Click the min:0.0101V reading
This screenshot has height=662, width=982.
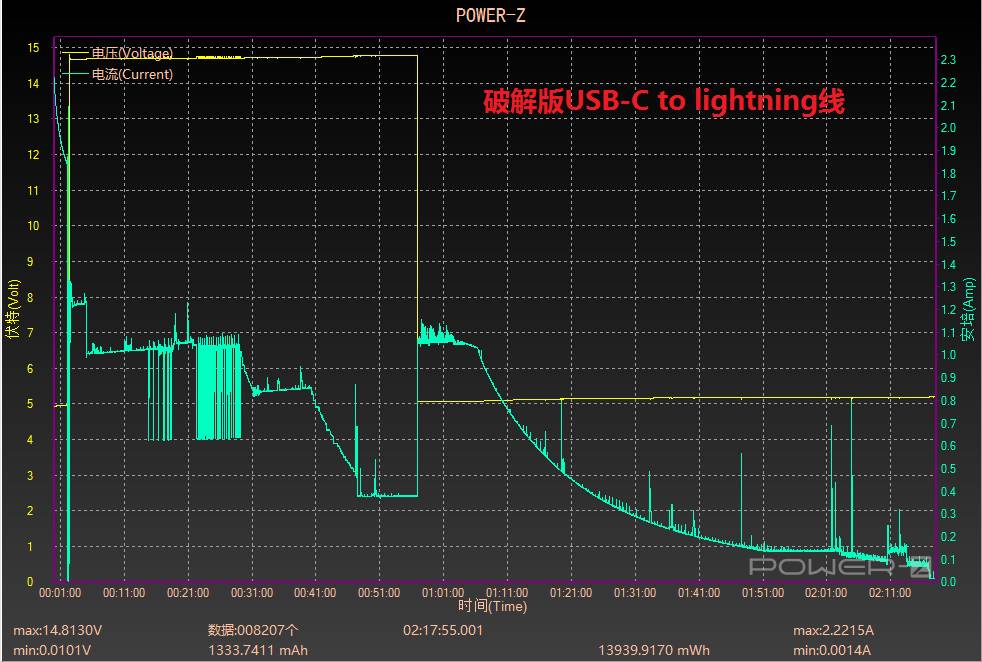tap(52, 650)
